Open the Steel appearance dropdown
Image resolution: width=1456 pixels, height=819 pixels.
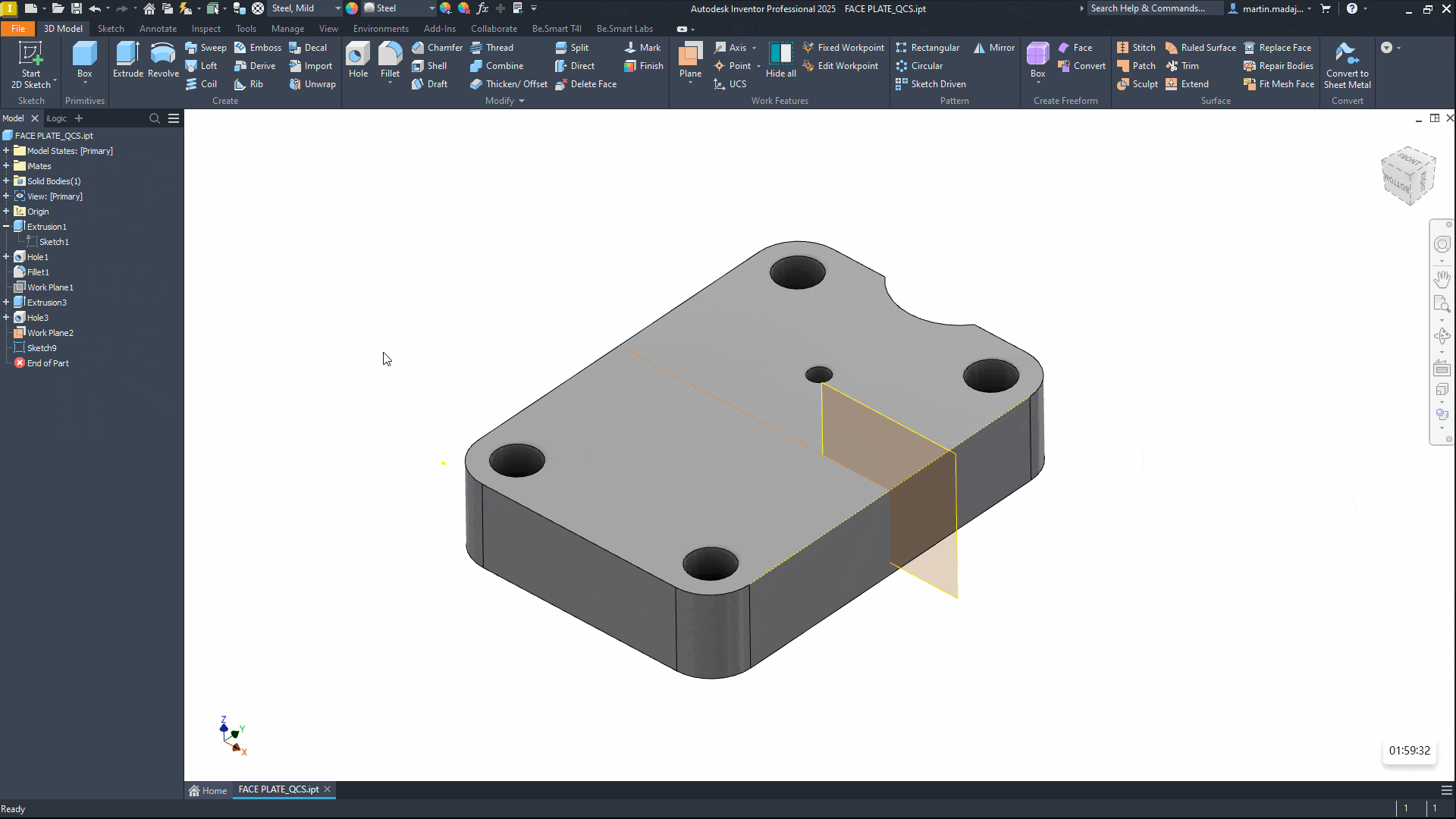[x=431, y=8]
